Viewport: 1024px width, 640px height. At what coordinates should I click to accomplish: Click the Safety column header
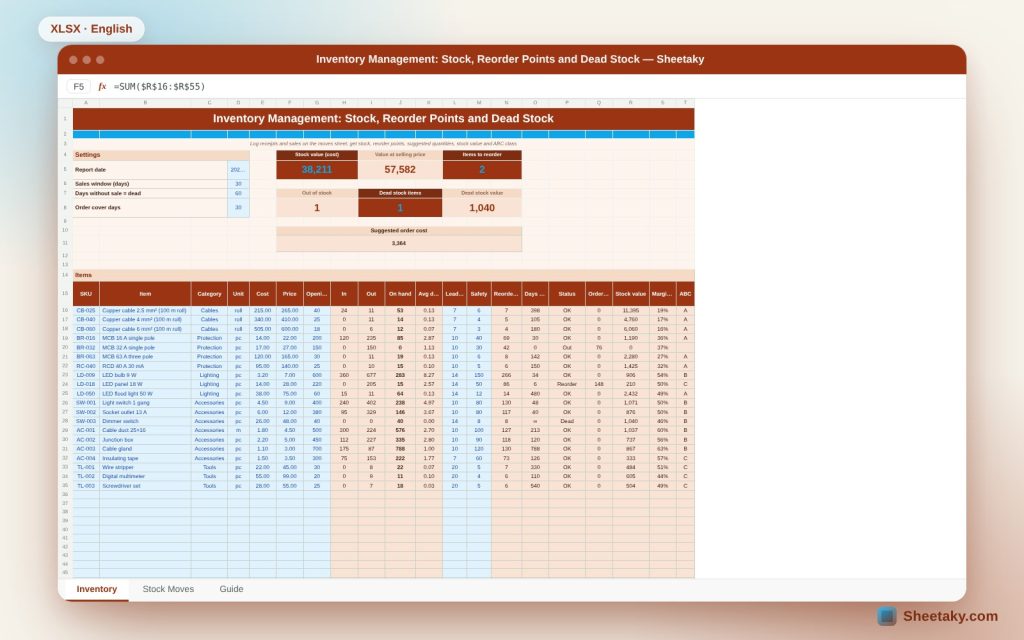[479, 294]
